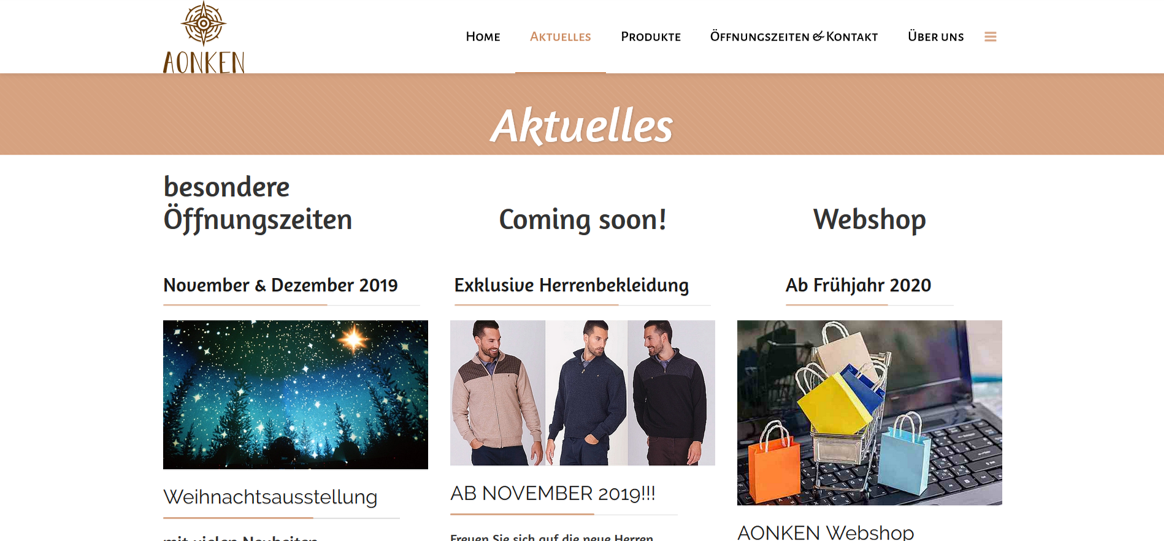Click the Weihnachtsausstellung heading

(270, 496)
